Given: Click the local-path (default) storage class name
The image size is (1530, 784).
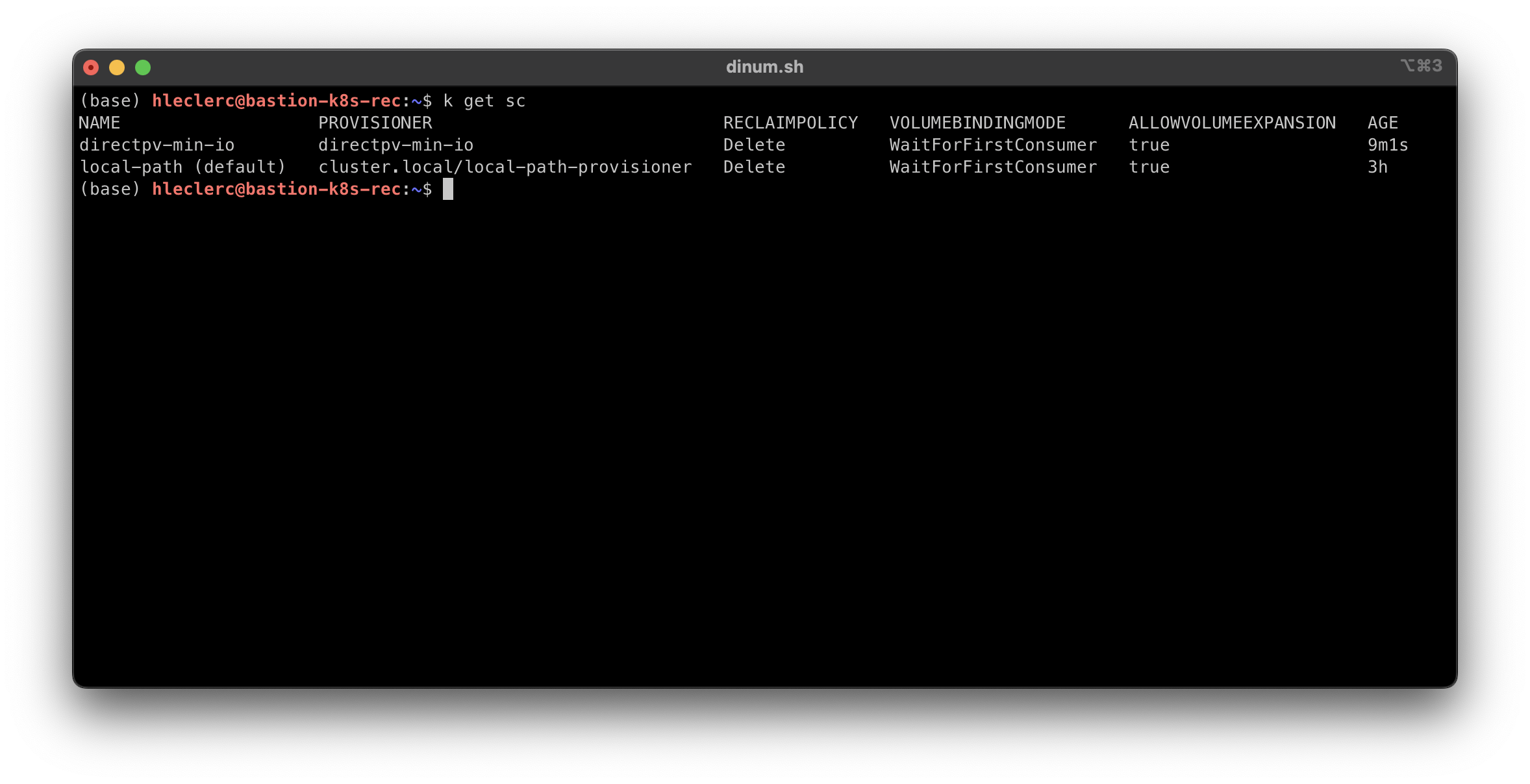Looking at the screenshot, I should 182,167.
